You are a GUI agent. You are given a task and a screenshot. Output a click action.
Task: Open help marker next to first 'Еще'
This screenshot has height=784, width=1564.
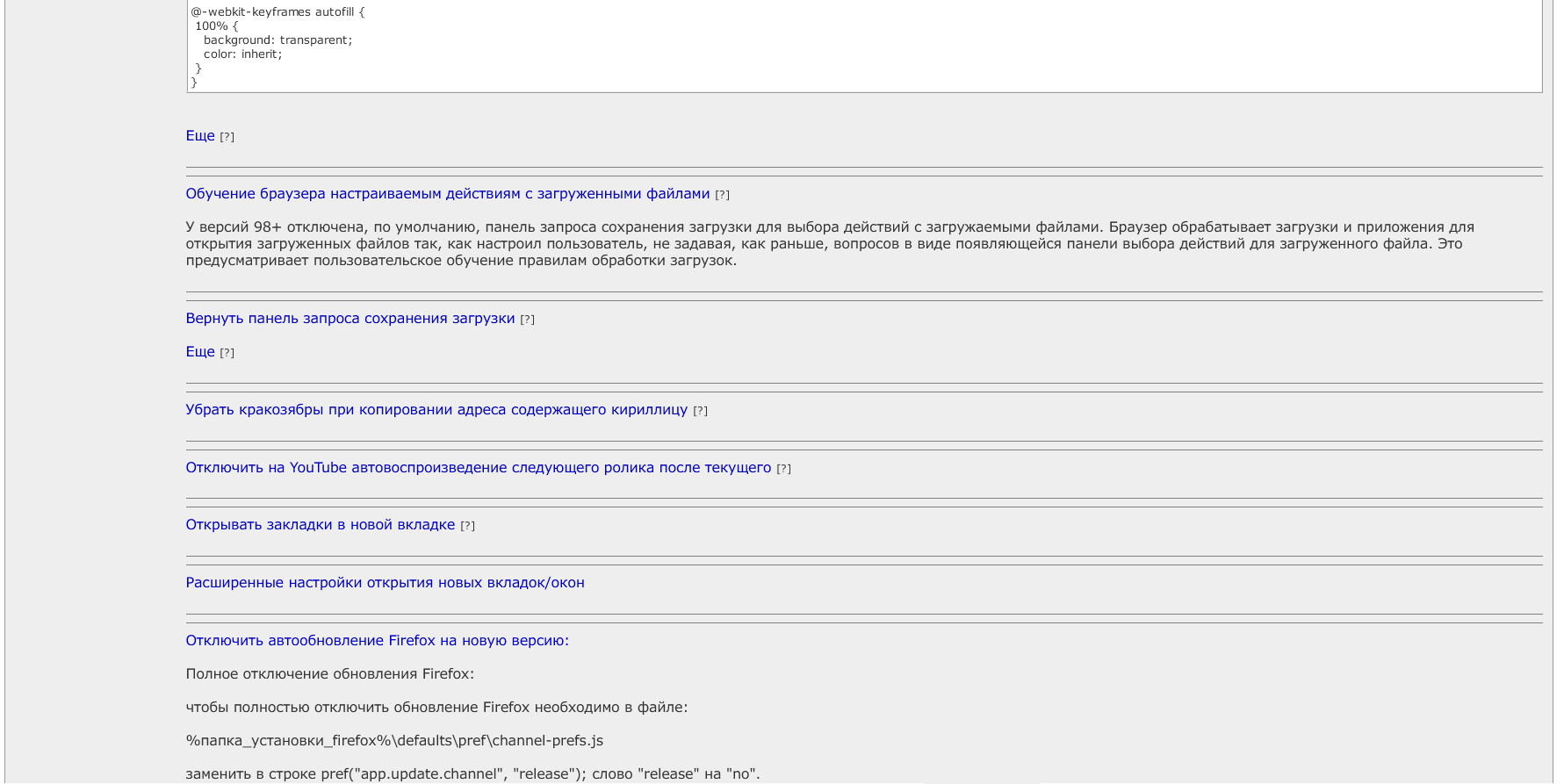click(x=227, y=137)
